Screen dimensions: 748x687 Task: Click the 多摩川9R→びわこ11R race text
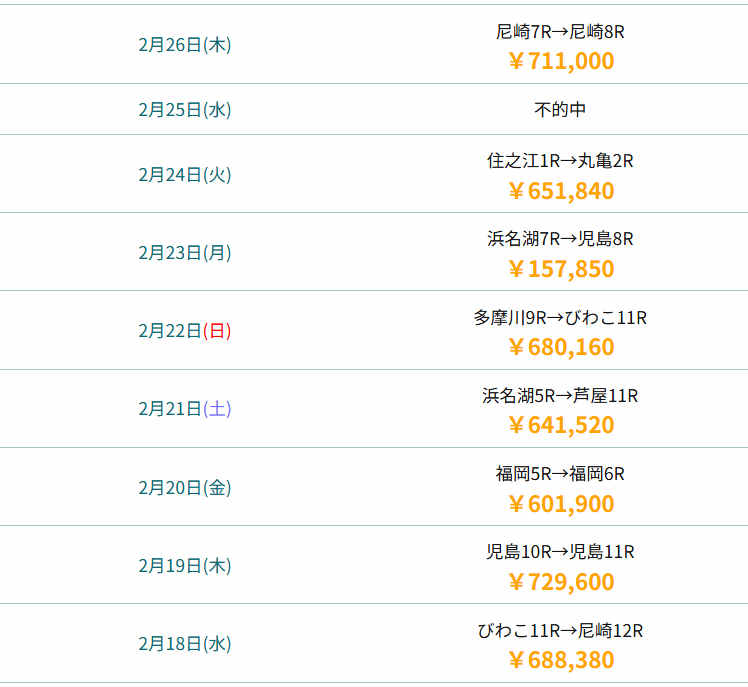[x=560, y=318]
